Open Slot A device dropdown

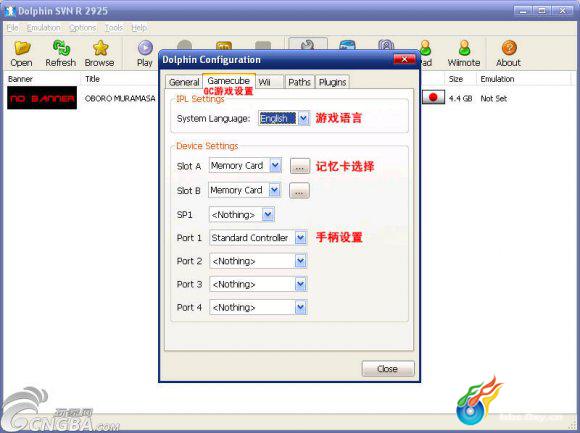(275, 165)
